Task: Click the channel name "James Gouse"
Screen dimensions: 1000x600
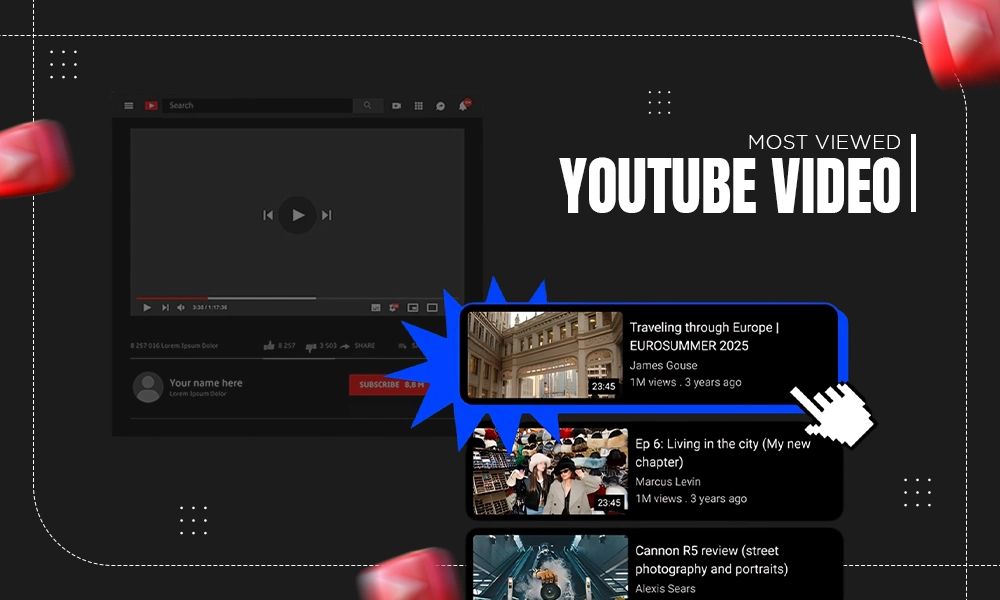Action: coord(663,365)
